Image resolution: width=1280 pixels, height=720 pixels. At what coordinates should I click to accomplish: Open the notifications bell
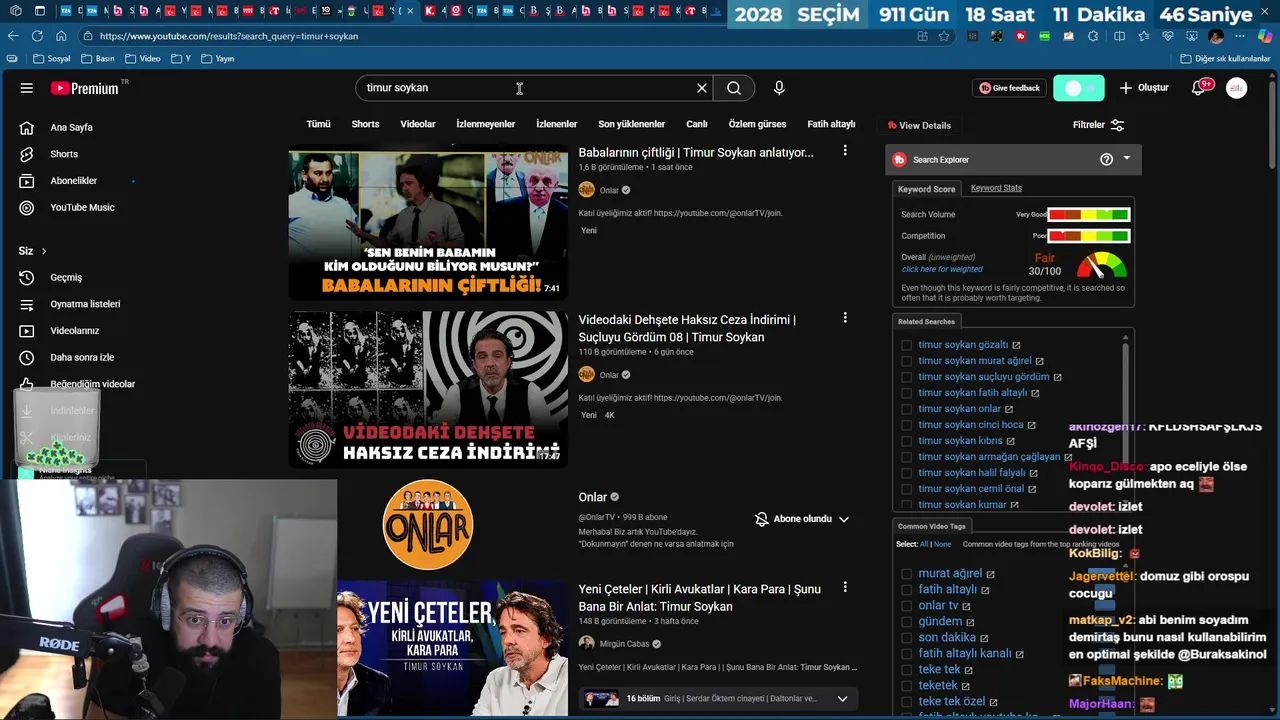coord(1198,88)
